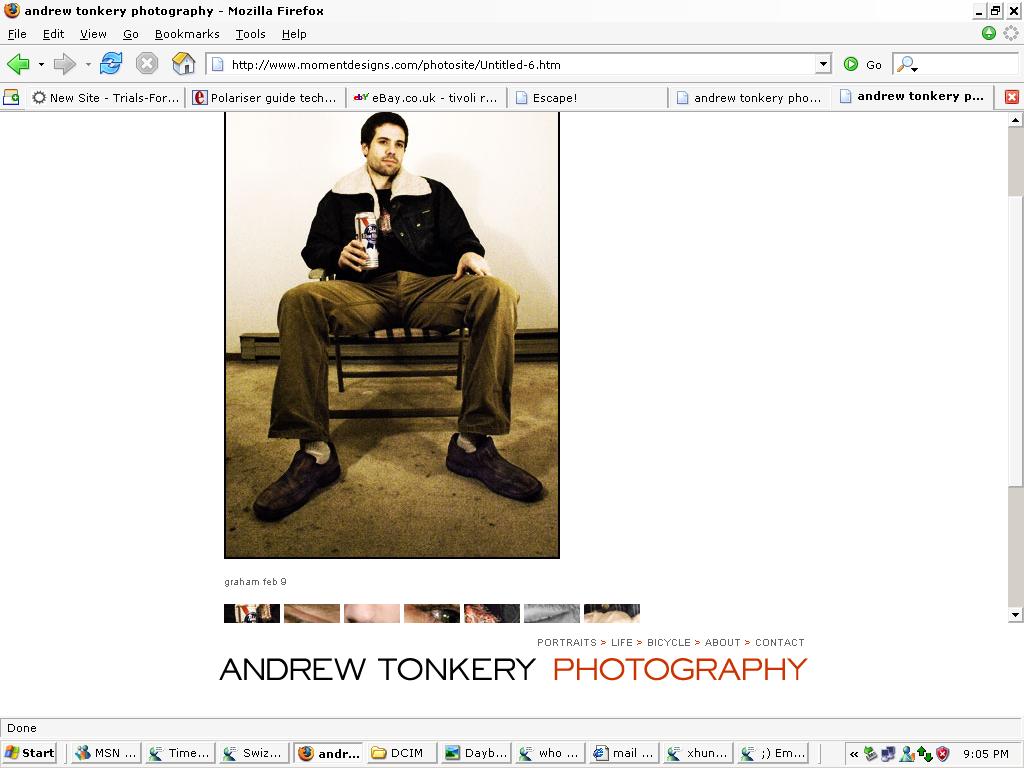This screenshot has width=1024, height=768.
Task: Expand hidden tray icons with the chevron
Action: 854,754
